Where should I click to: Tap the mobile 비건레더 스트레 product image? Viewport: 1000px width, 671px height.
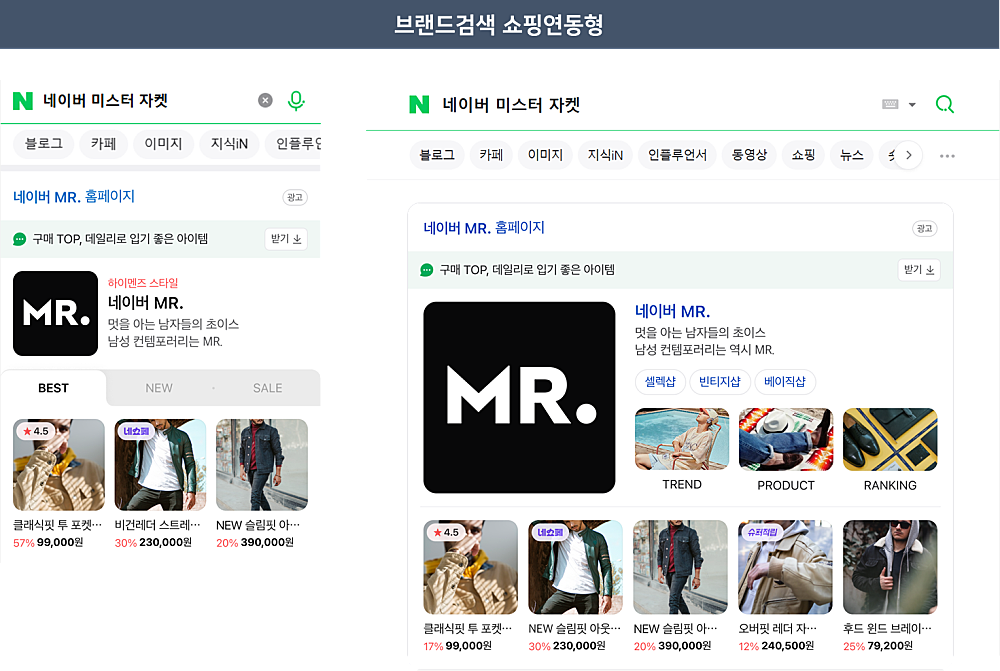point(160,464)
